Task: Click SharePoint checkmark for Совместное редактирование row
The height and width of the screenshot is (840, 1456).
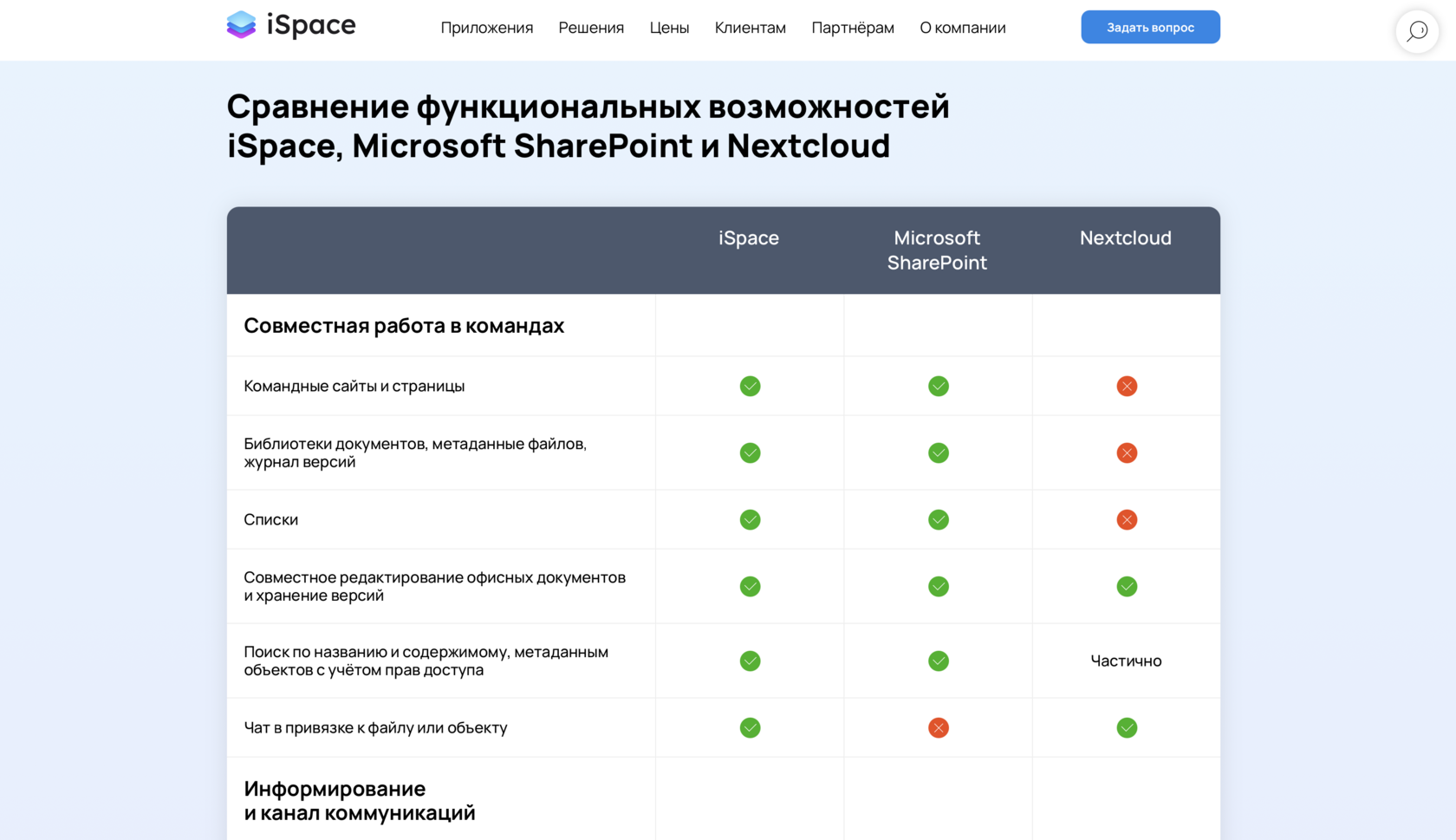Action: pos(938,586)
